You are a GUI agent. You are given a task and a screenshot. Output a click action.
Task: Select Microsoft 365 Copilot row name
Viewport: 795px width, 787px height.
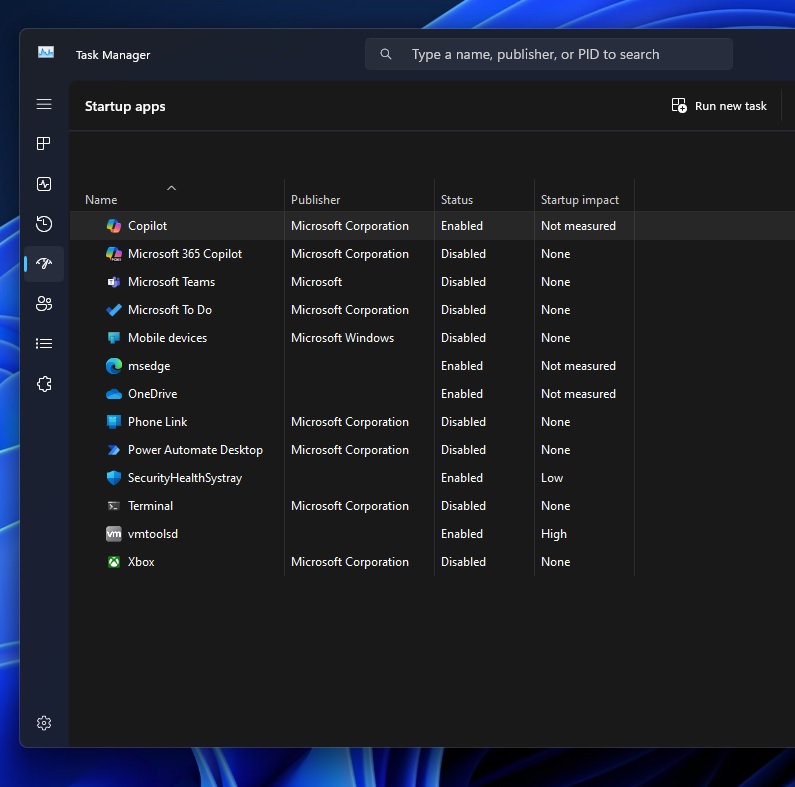[185, 254]
